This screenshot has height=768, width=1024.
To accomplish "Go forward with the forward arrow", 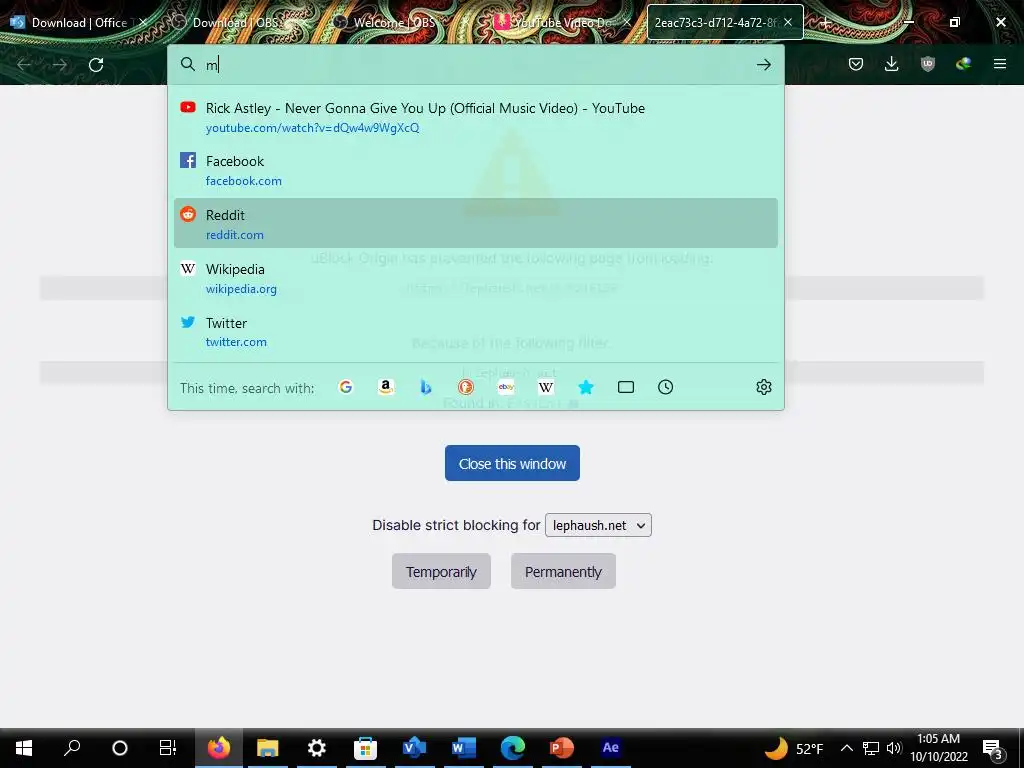I will point(59,65).
